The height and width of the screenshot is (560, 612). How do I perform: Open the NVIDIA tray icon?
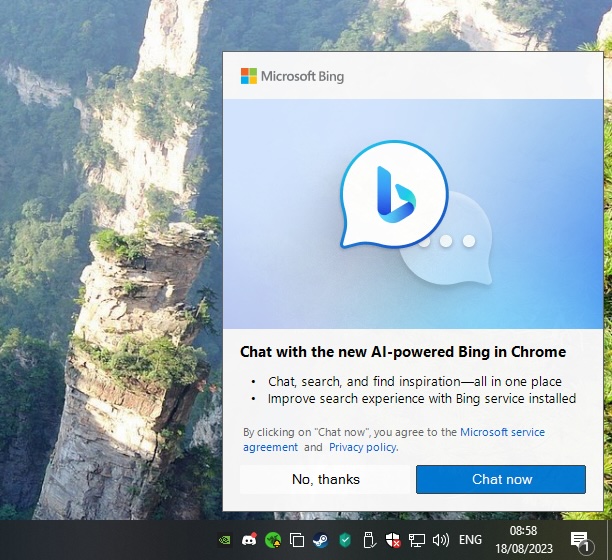tap(224, 540)
